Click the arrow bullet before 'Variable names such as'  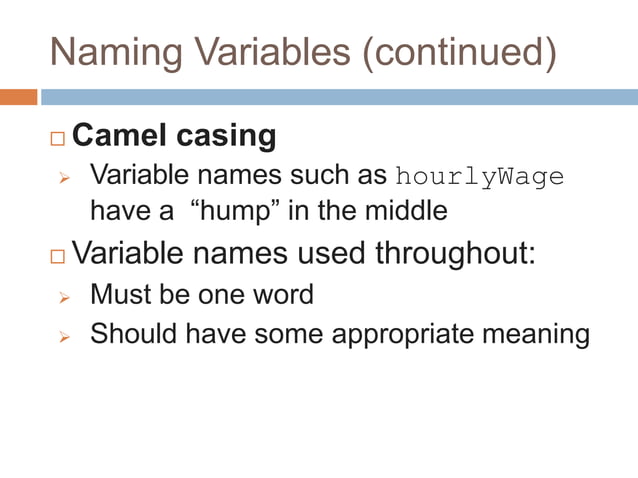(x=62, y=178)
